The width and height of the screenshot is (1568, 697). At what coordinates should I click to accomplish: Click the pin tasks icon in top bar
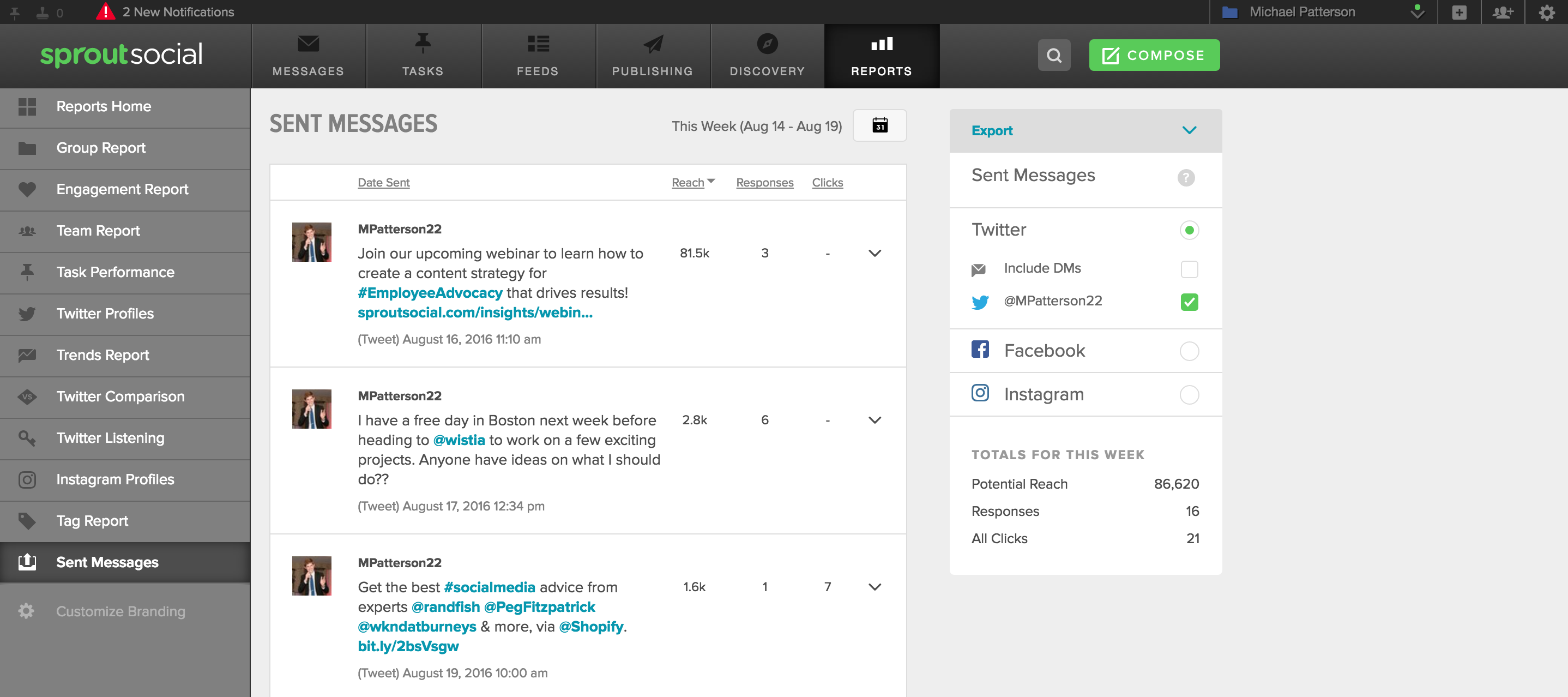15,12
